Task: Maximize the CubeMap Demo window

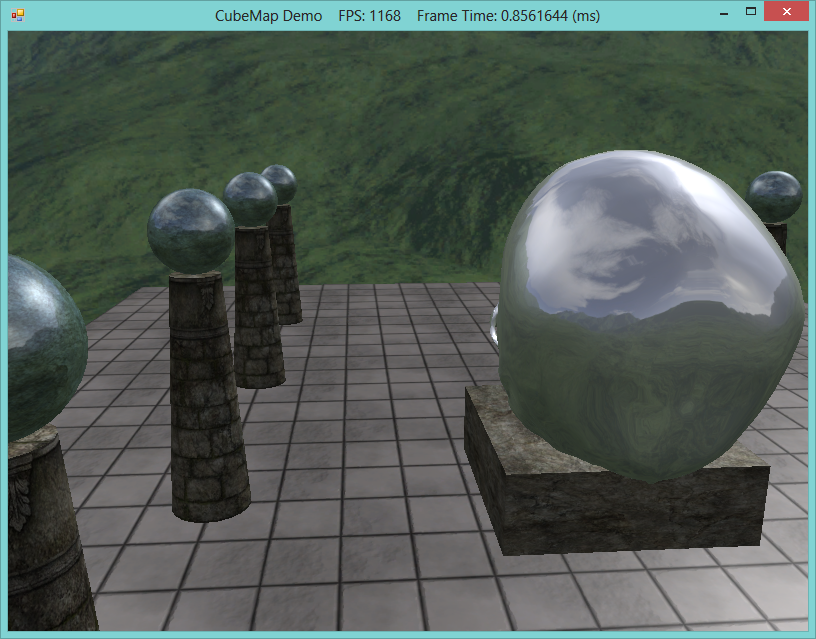Action: coord(750,11)
